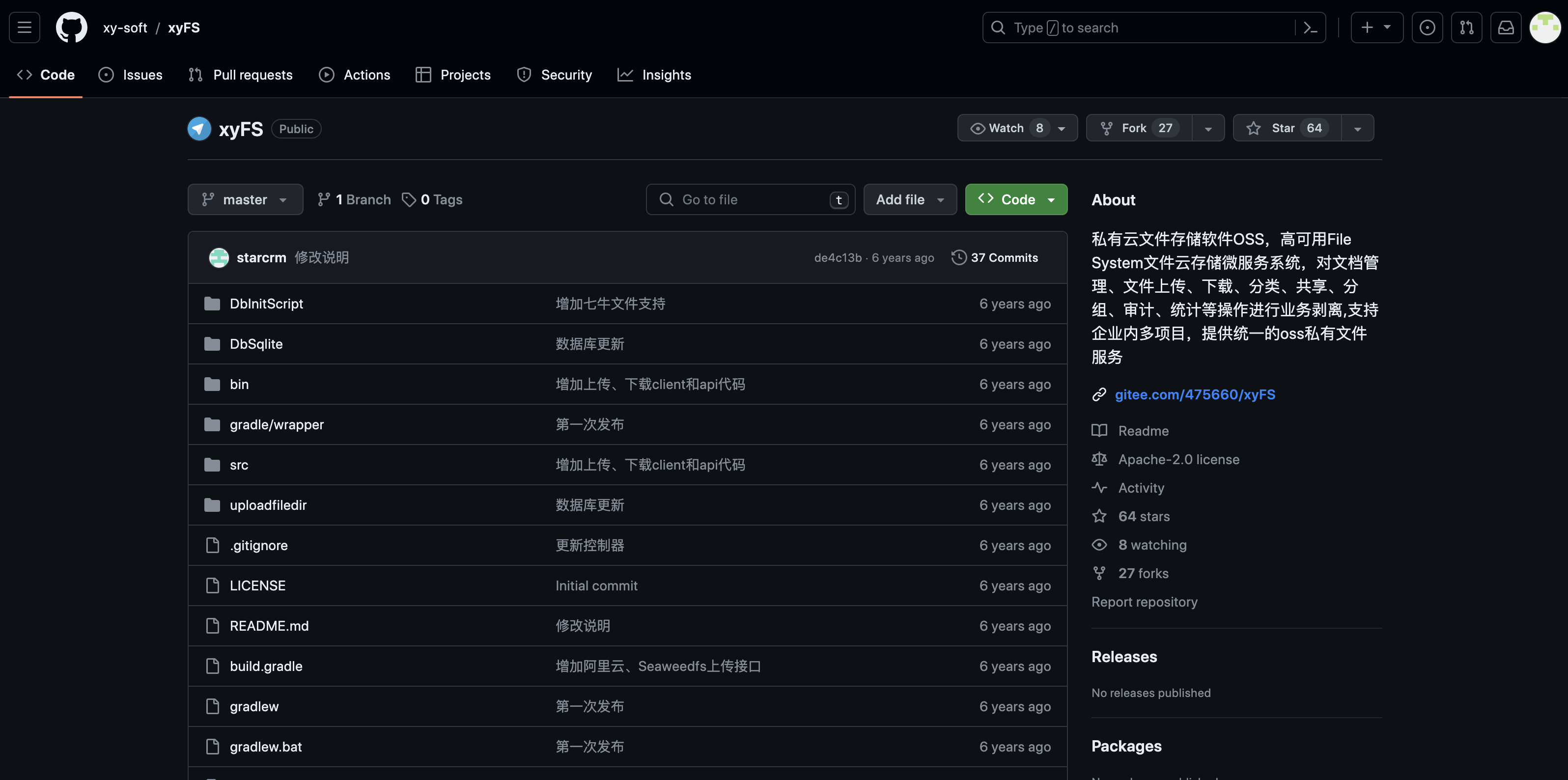Image resolution: width=1568 pixels, height=780 pixels.
Task: Click the src folder icon
Action: [x=212, y=465]
